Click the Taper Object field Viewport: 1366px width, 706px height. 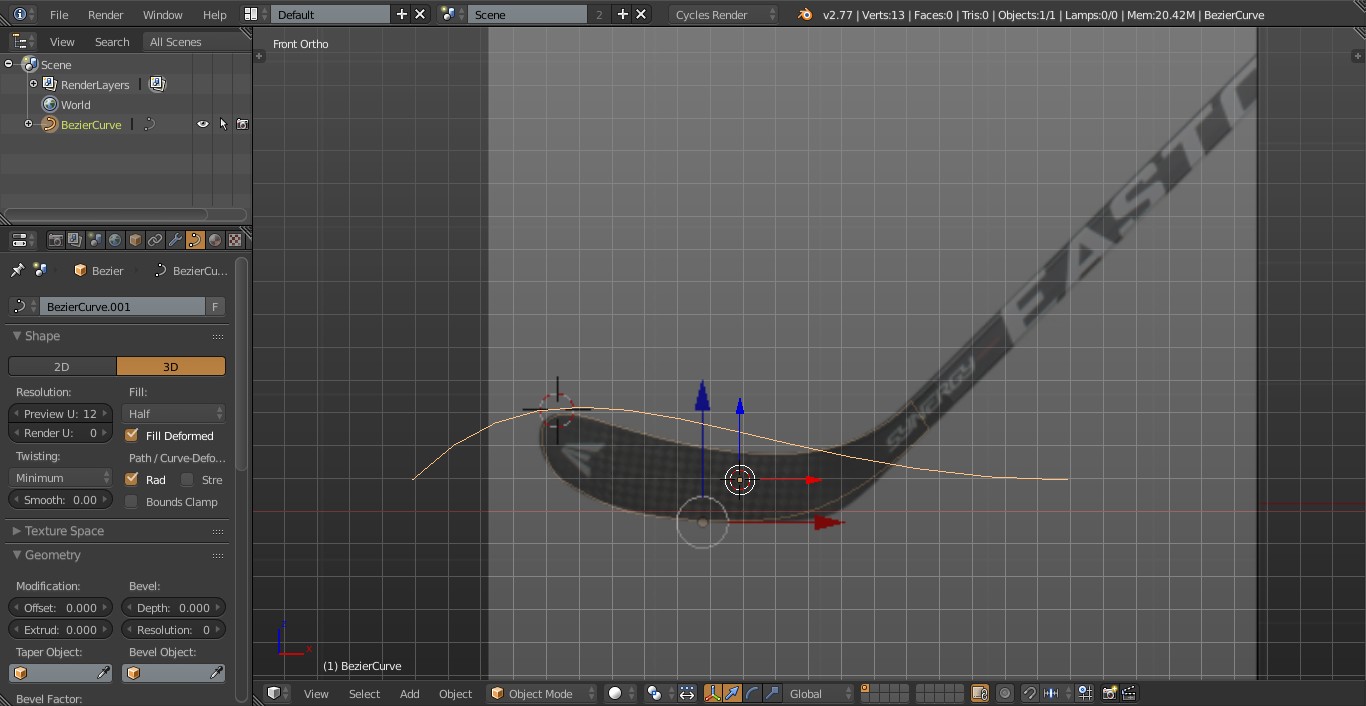click(x=61, y=673)
